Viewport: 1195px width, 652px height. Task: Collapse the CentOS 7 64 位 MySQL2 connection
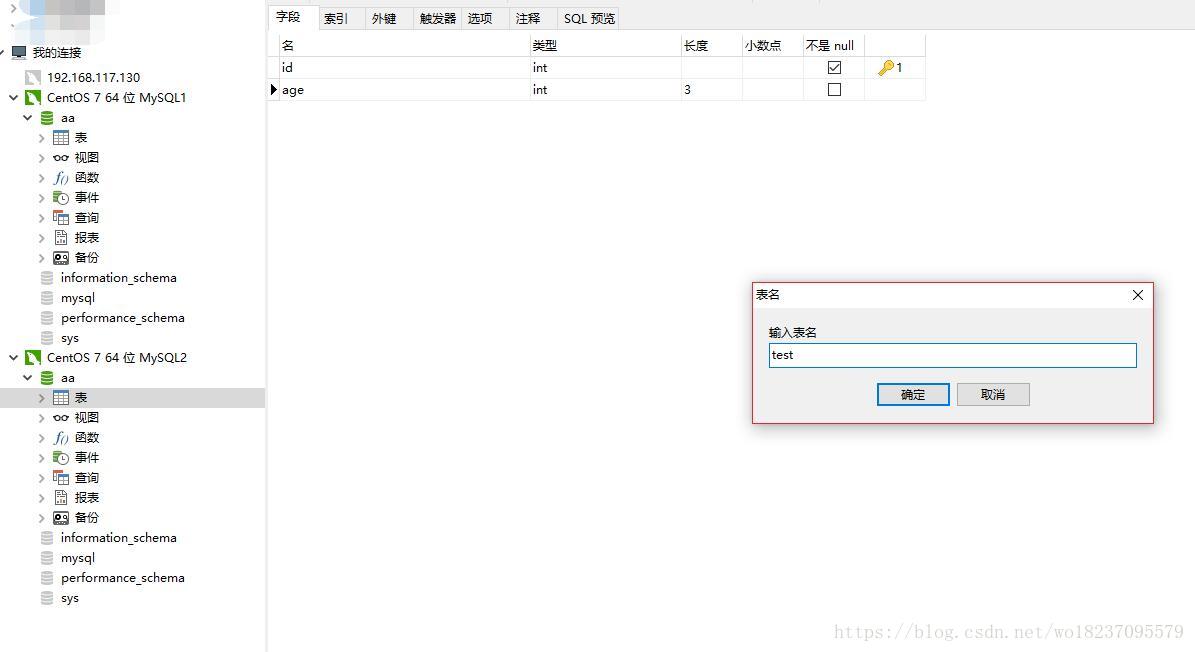tap(13, 357)
